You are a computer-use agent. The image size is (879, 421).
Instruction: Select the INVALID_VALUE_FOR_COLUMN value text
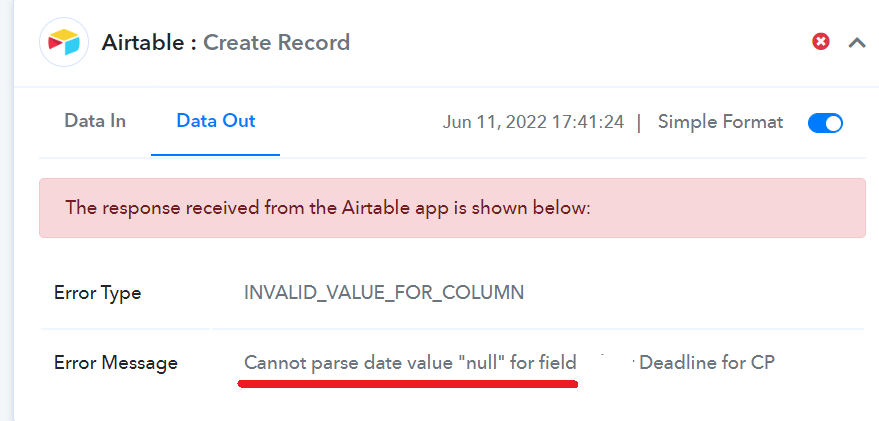click(384, 293)
